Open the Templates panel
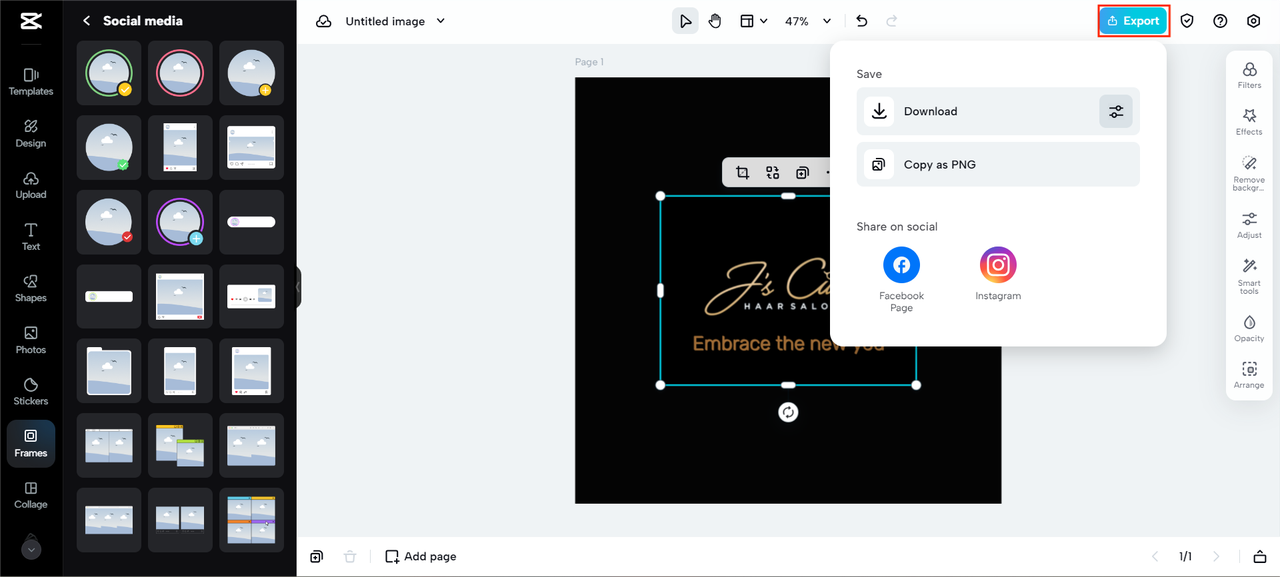This screenshot has height=577, width=1280. click(31, 81)
